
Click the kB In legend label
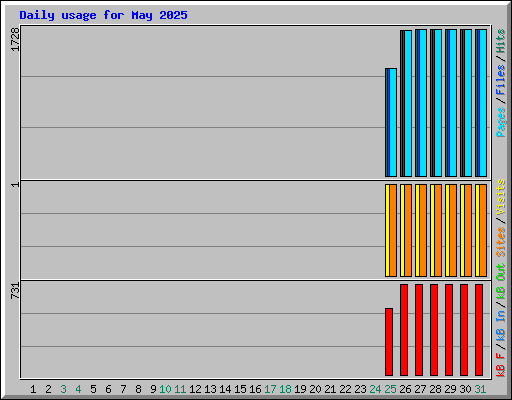[501, 325]
